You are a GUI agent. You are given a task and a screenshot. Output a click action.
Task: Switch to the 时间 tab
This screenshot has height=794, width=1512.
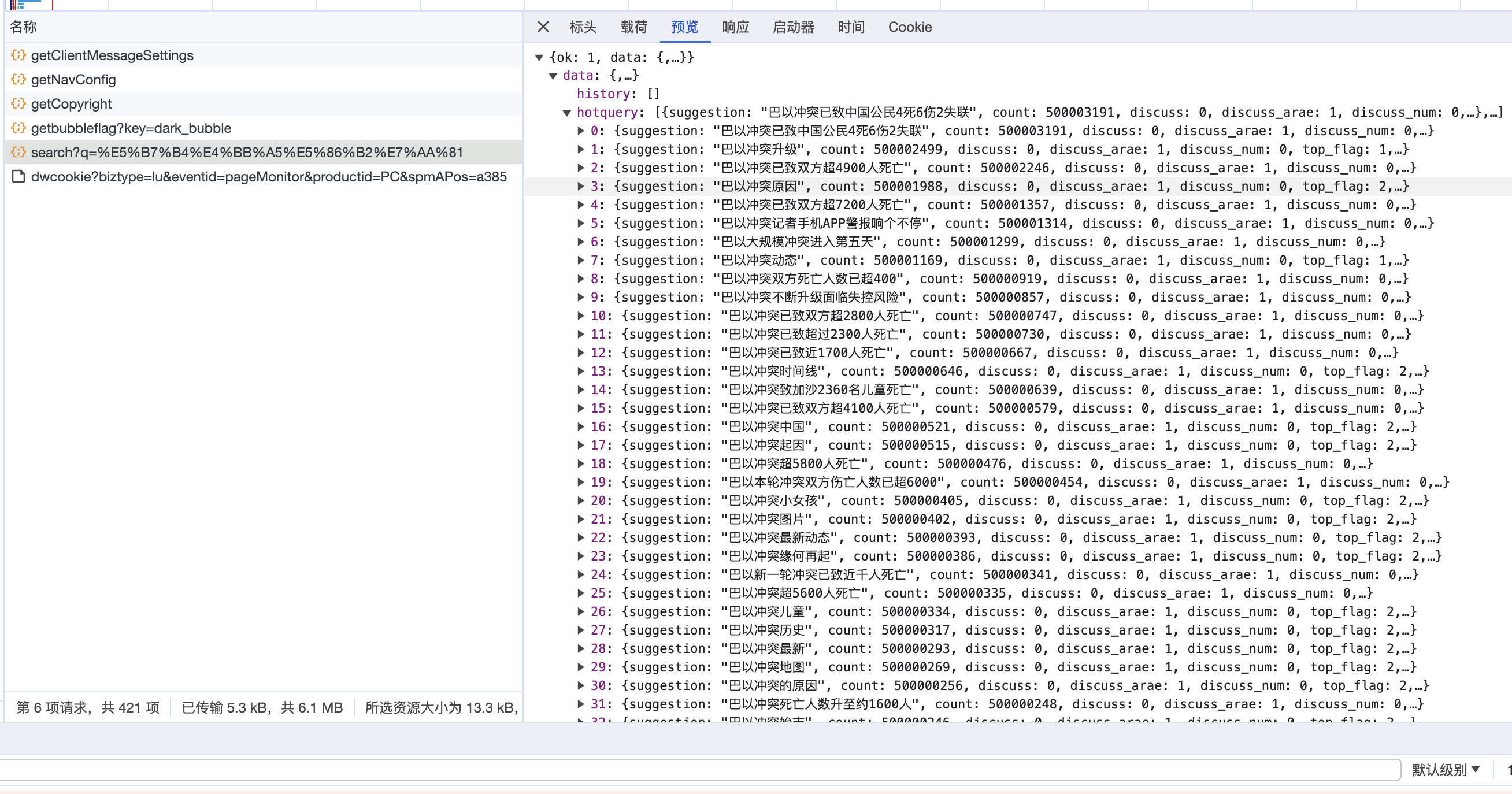(851, 27)
